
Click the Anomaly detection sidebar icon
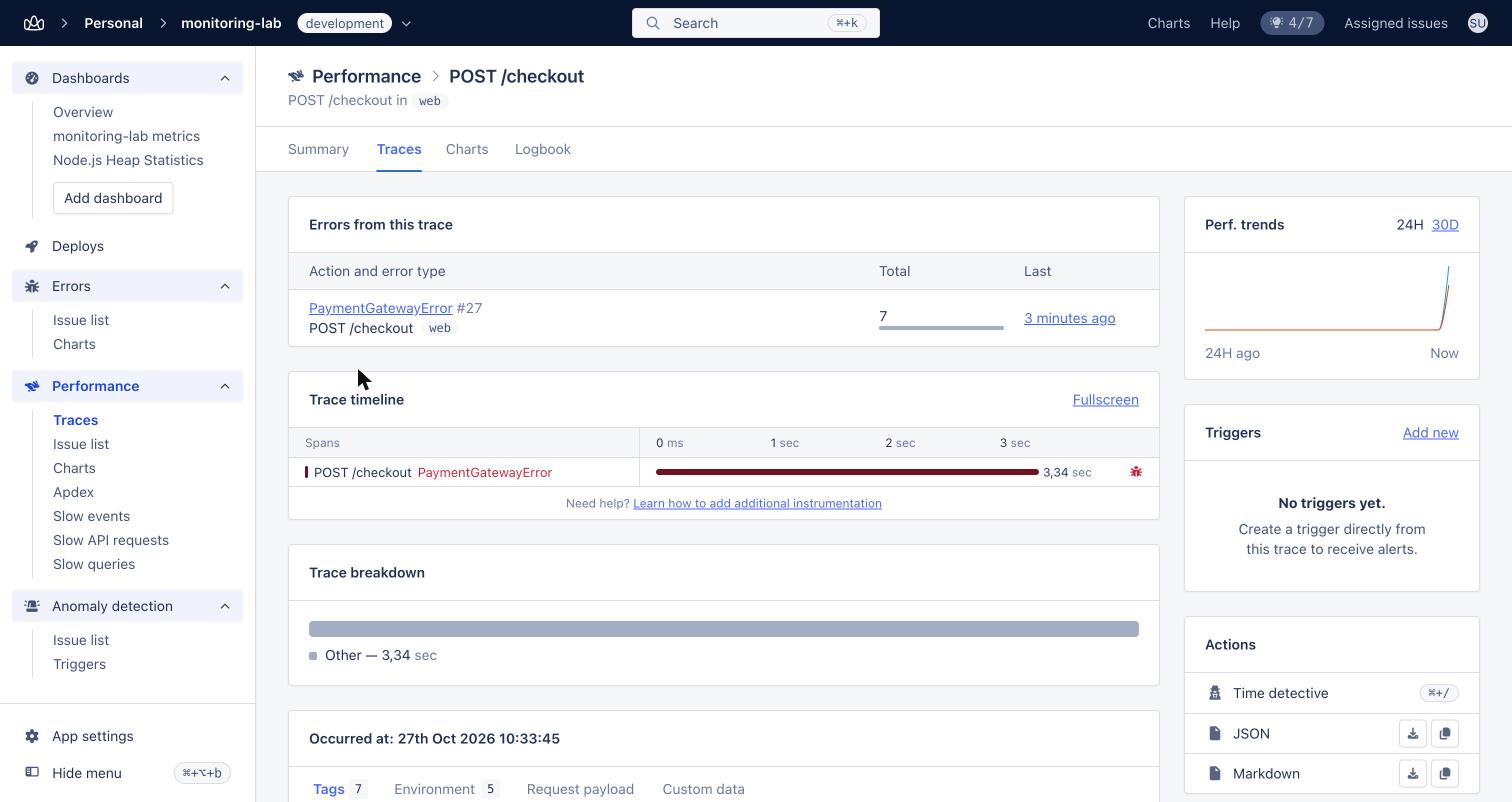click(x=32, y=606)
